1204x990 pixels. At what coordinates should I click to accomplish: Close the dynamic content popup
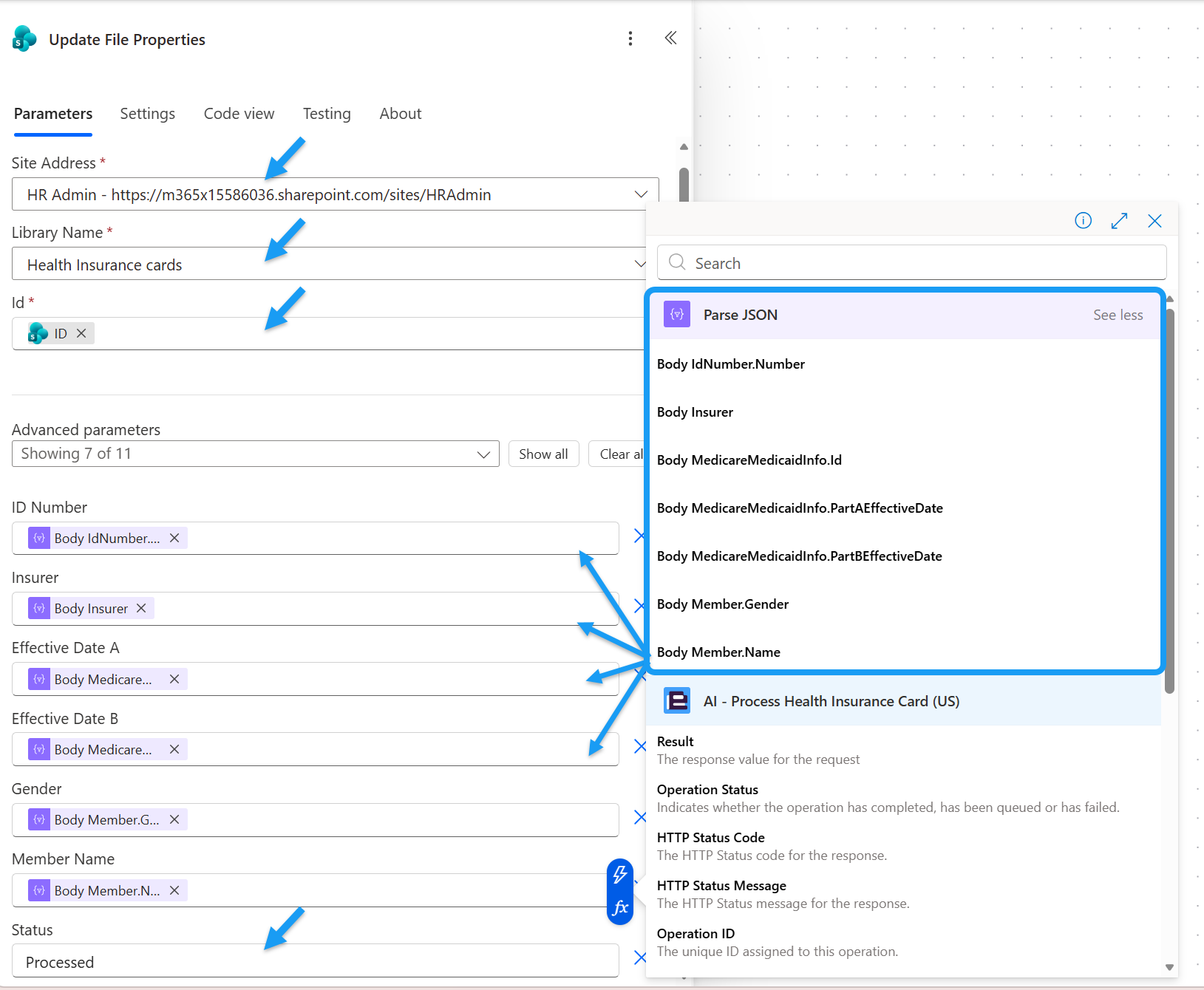coord(1154,220)
